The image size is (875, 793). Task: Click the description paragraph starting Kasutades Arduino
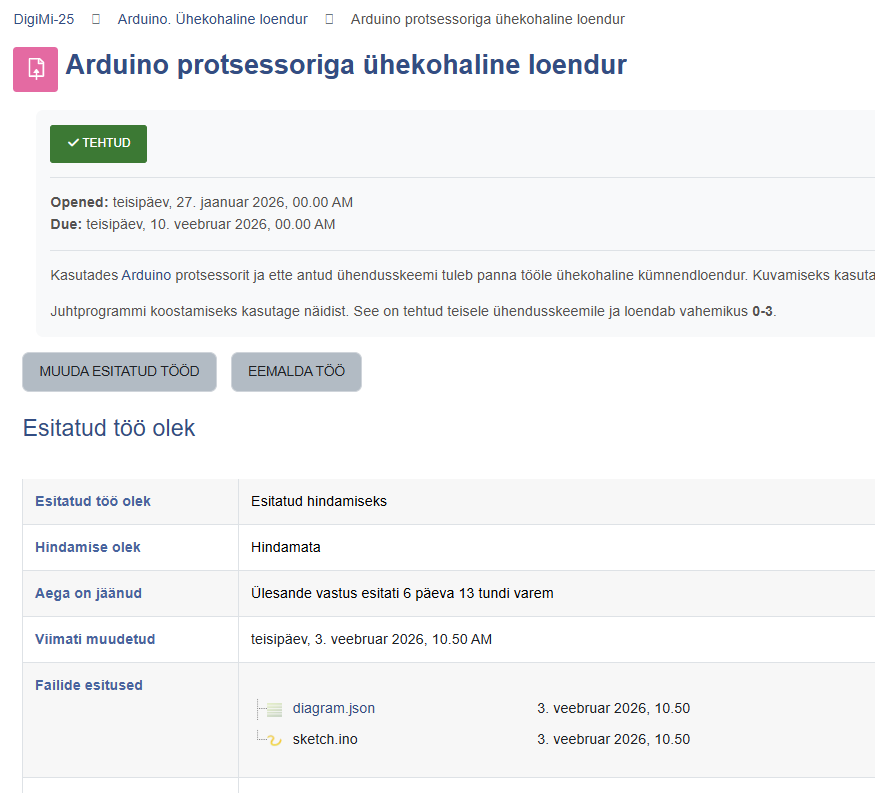(463, 275)
